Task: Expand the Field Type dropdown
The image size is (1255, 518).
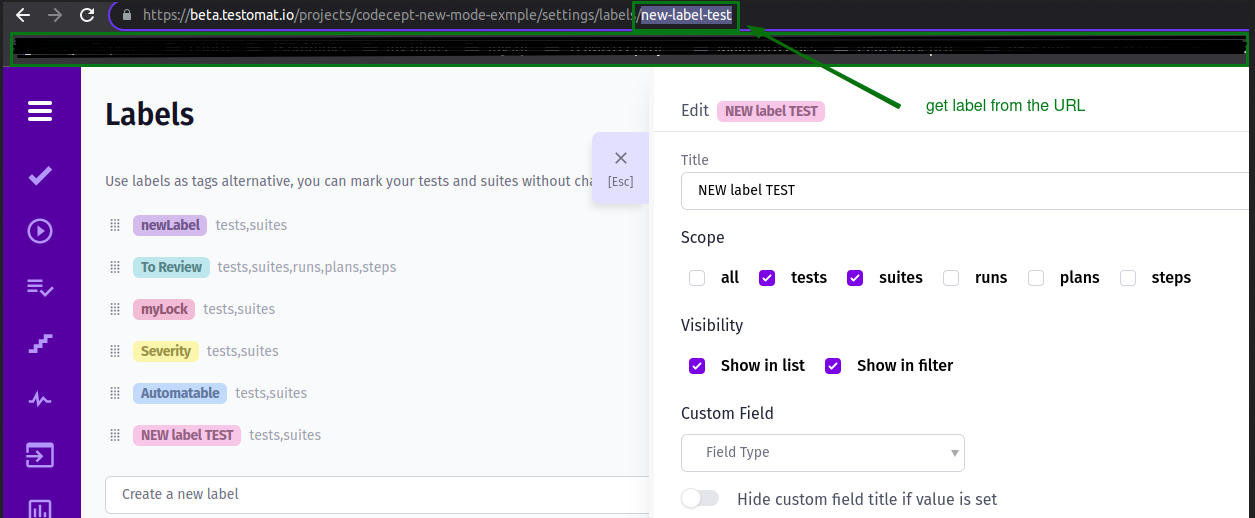Action: 822,452
